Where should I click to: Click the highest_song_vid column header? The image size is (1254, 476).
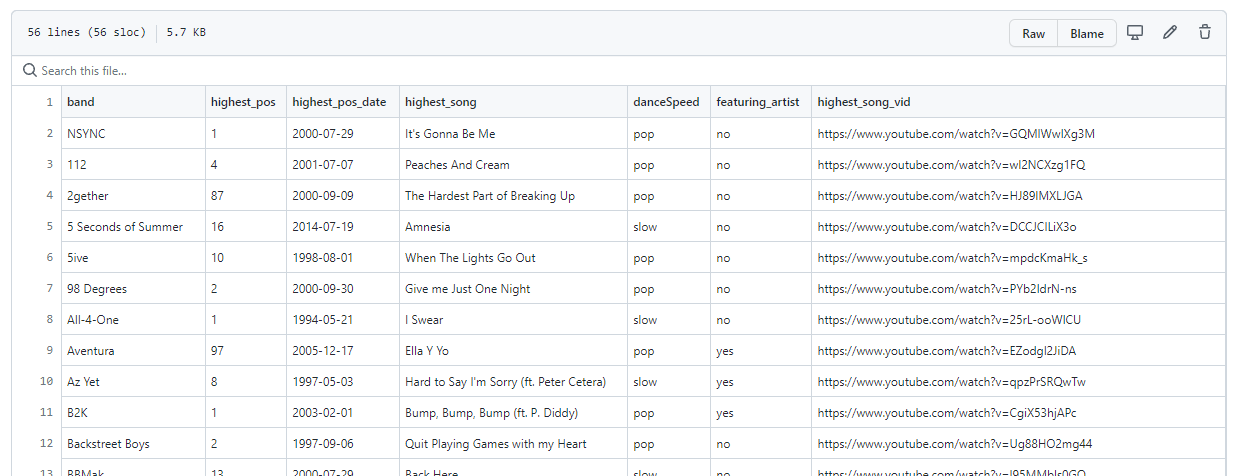pos(864,102)
